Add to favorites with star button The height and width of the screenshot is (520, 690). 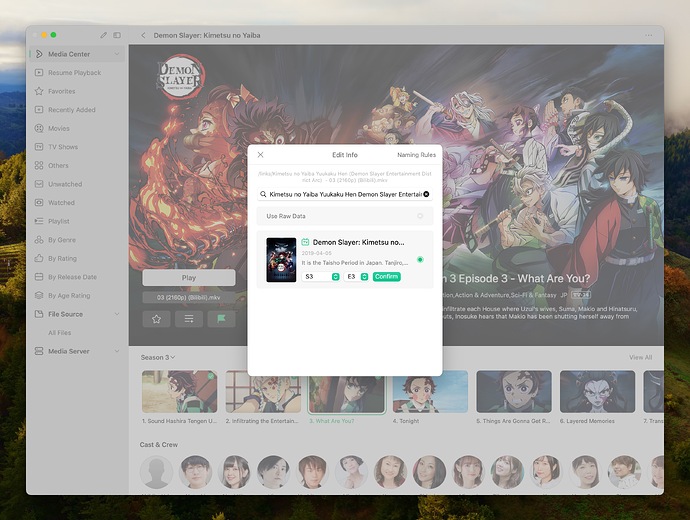tap(156, 319)
